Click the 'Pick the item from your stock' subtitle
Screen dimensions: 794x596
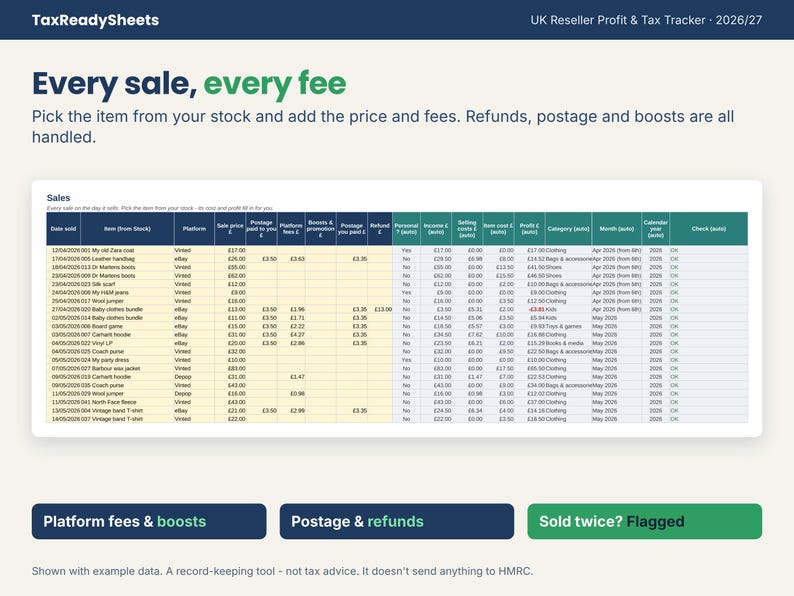[x=383, y=127]
